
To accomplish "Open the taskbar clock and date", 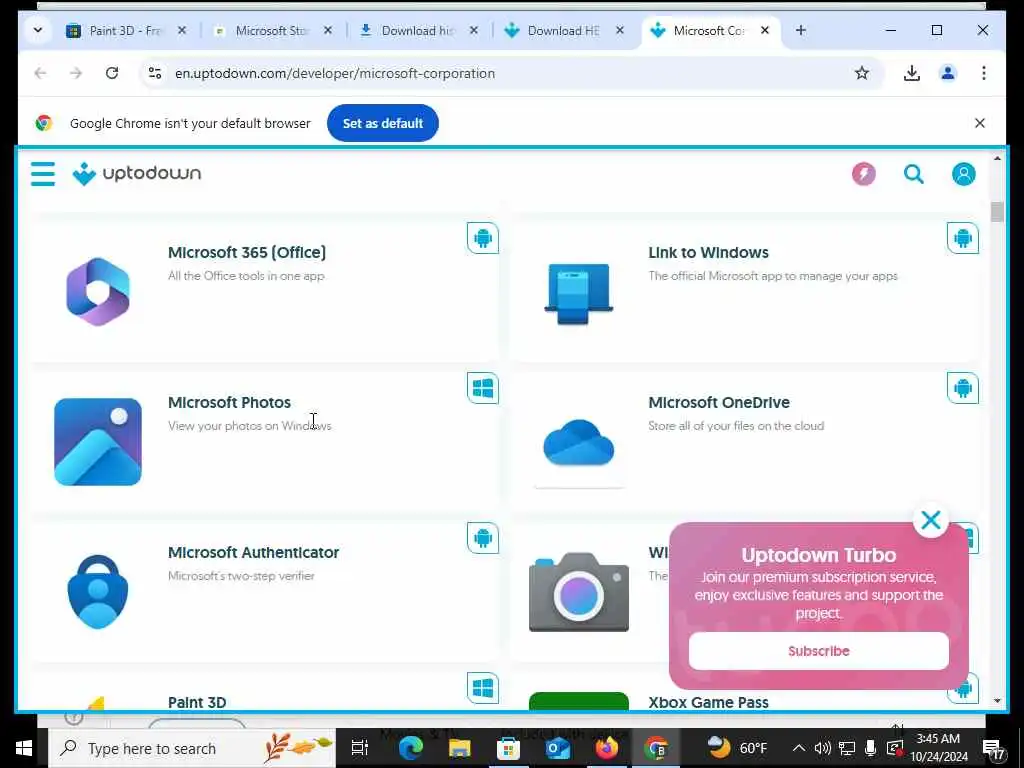I will coord(938,748).
